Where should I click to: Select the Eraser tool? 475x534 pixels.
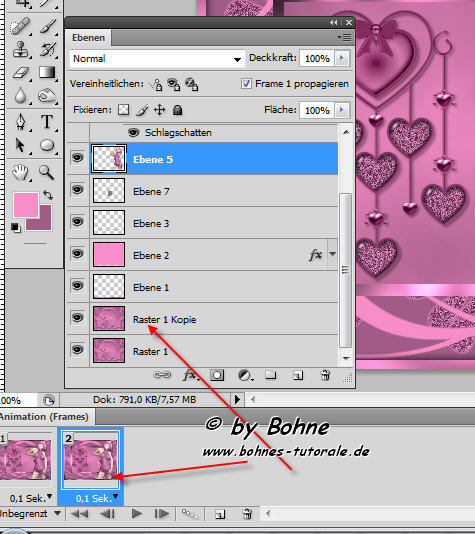click(21, 73)
